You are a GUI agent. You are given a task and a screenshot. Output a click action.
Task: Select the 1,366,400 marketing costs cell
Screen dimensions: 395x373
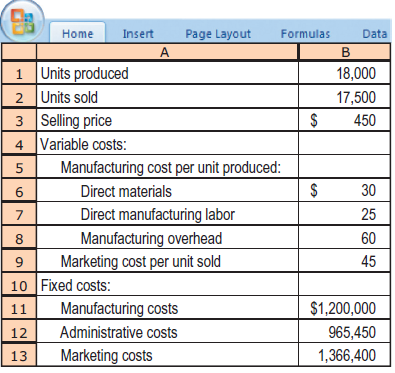click(x=345, y=355)
